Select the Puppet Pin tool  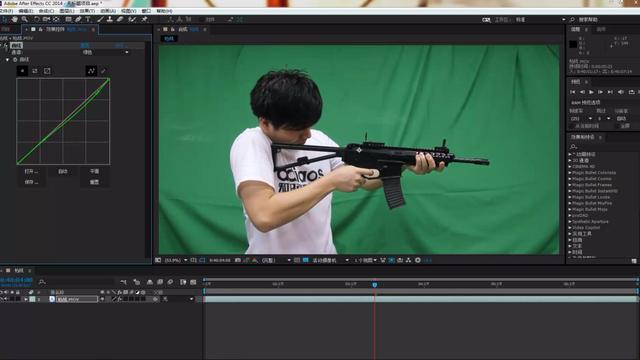144,19
